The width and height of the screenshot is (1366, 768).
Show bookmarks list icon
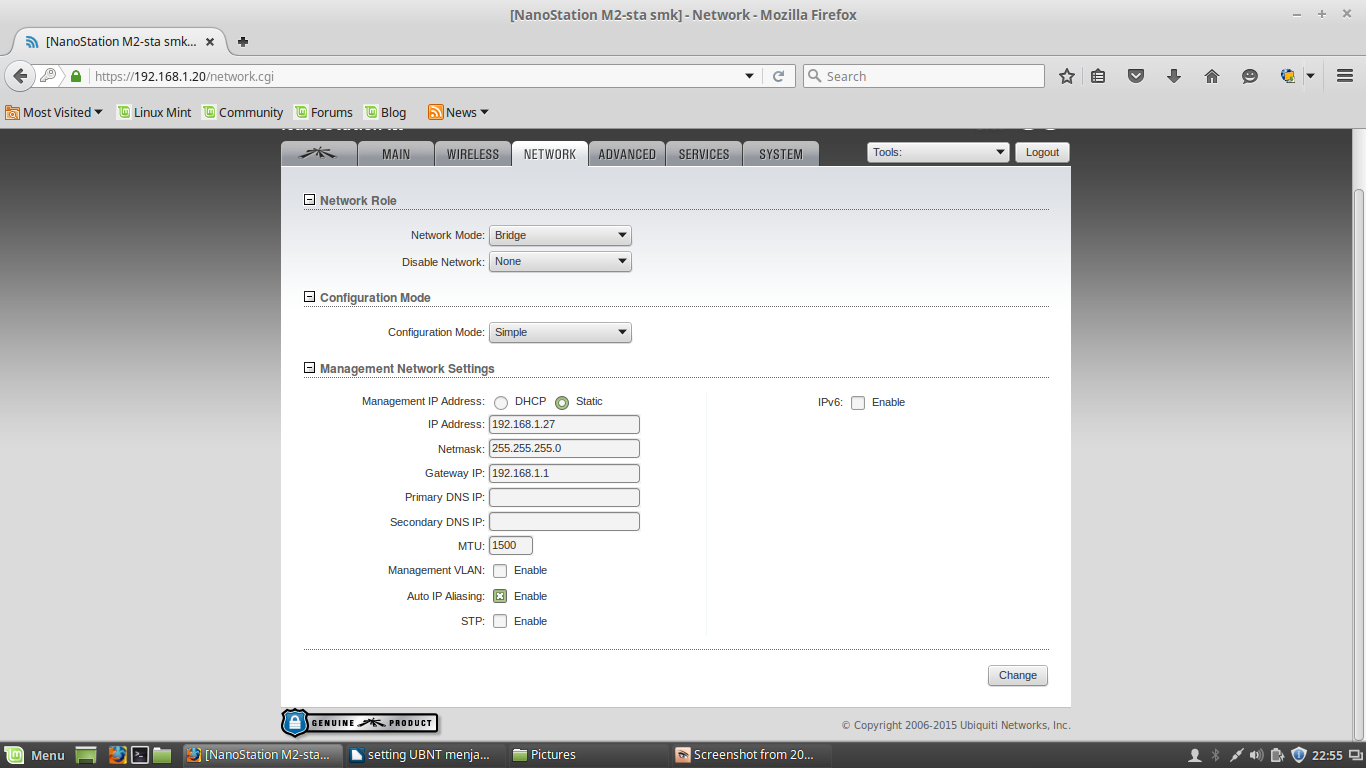(x=1098, y=76)
